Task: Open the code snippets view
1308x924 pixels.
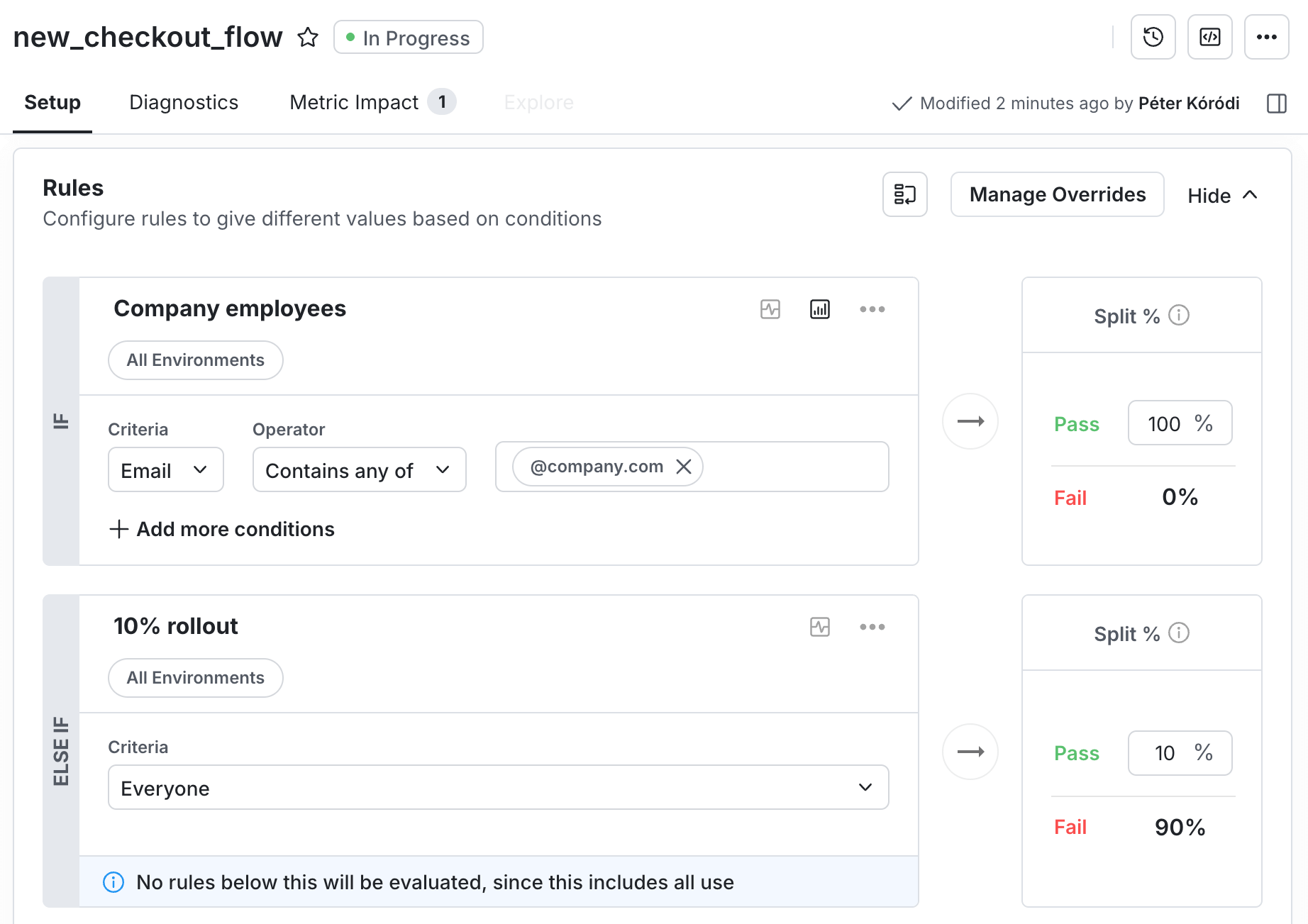Action: point(1209,37)
